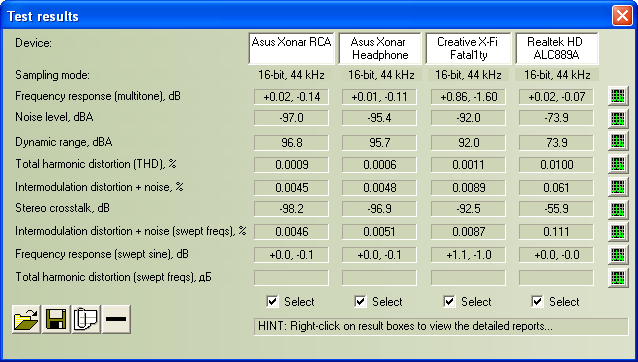Click the open folder load results icon
This screenshot has width=638, height=362.
click(26, 319)
